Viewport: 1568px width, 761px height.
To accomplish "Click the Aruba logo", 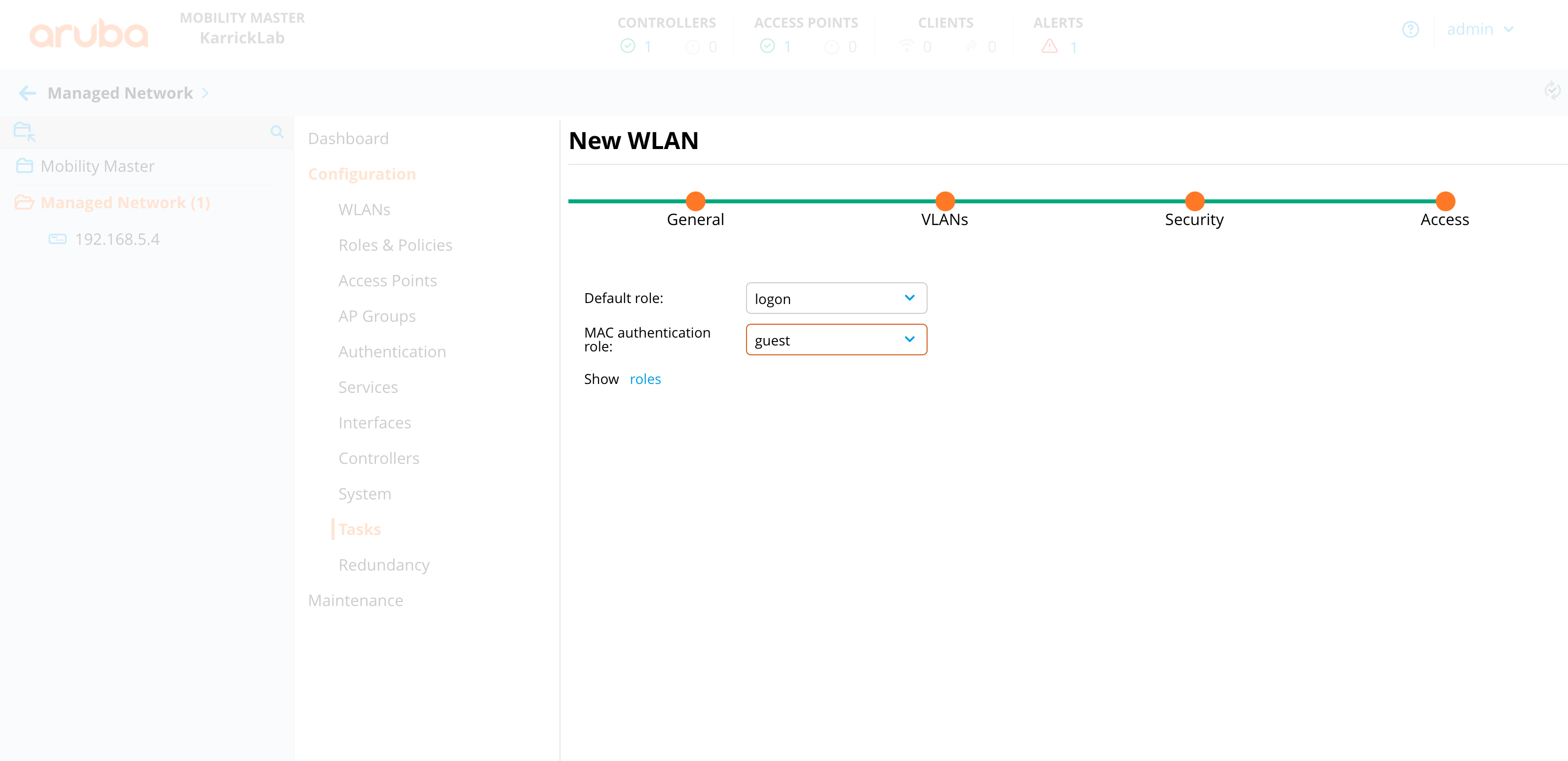I will click(x=89, y=34).
